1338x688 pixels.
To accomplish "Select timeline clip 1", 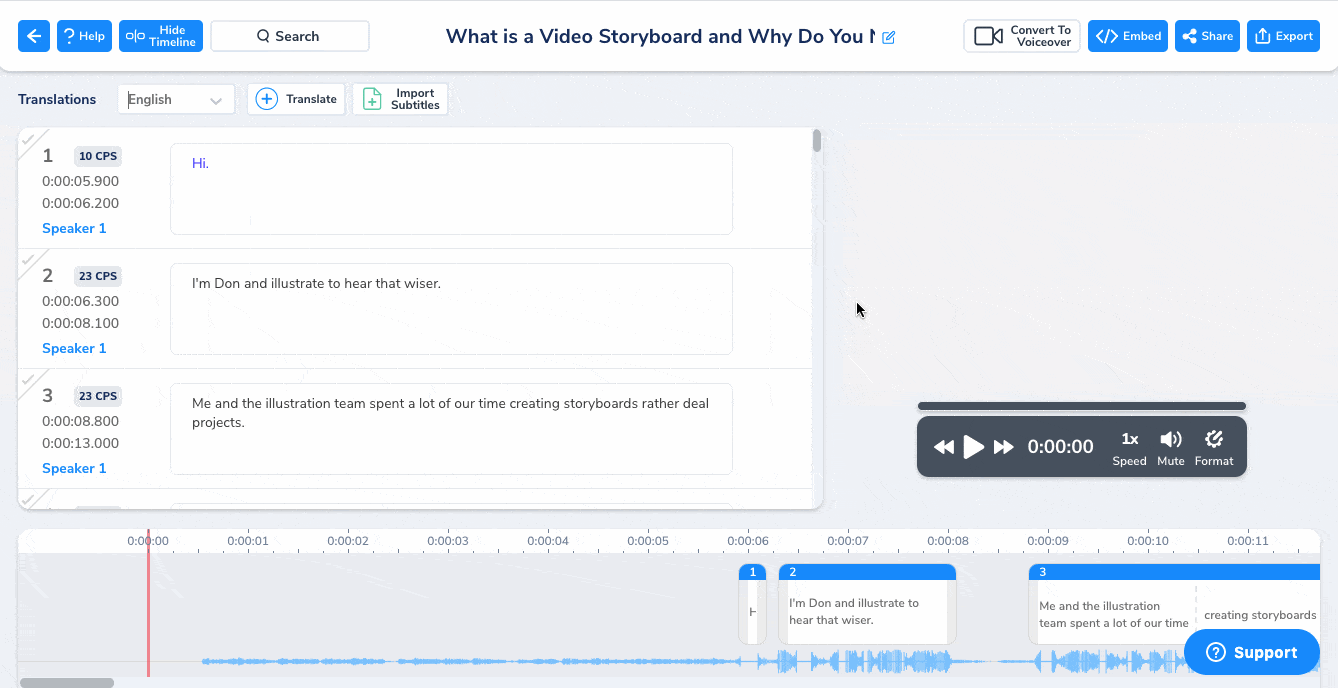I will [752, 604].
